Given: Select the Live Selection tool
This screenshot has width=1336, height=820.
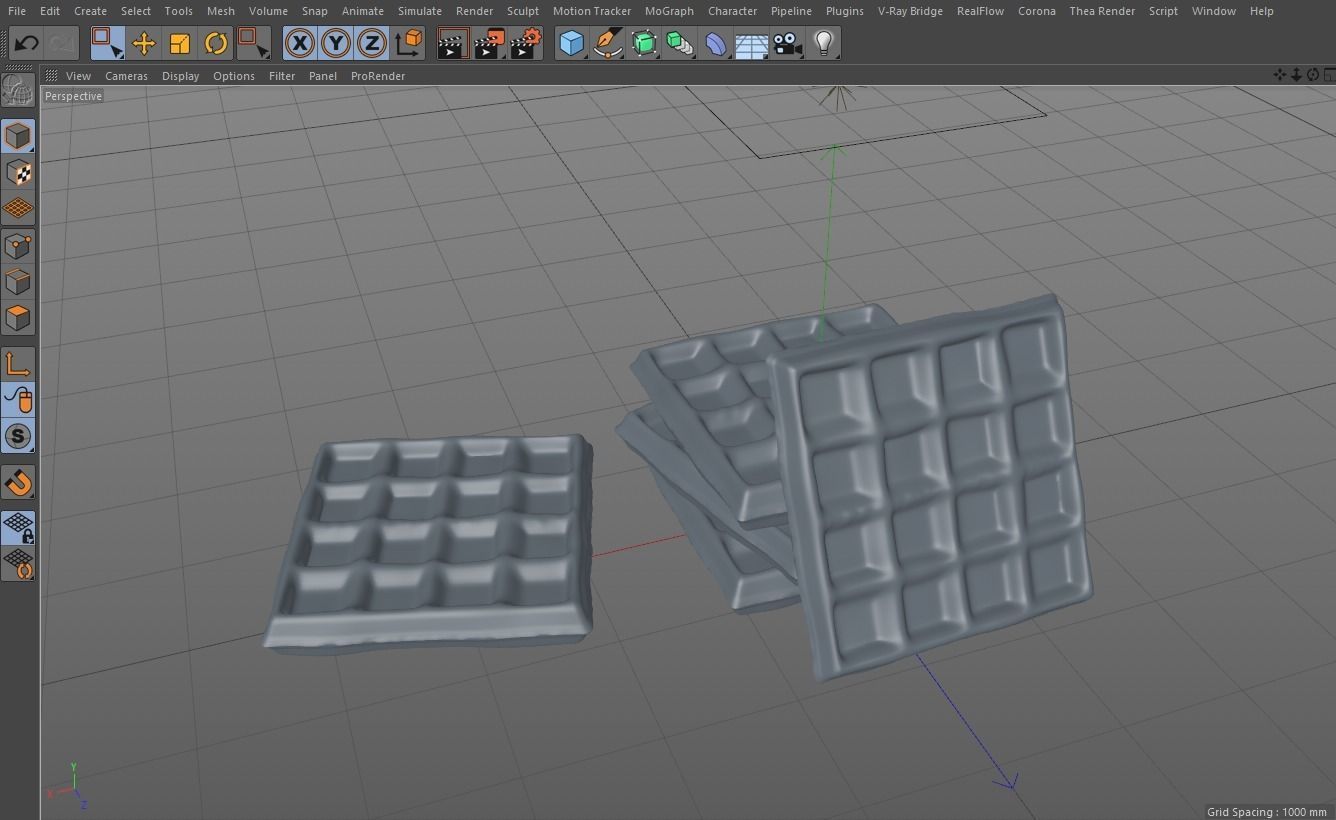Looking at the screenshot, I should [x=107, y=43].
